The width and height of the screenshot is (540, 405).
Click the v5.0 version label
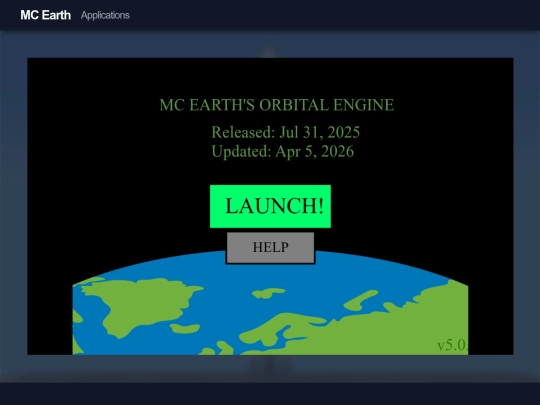453,345
